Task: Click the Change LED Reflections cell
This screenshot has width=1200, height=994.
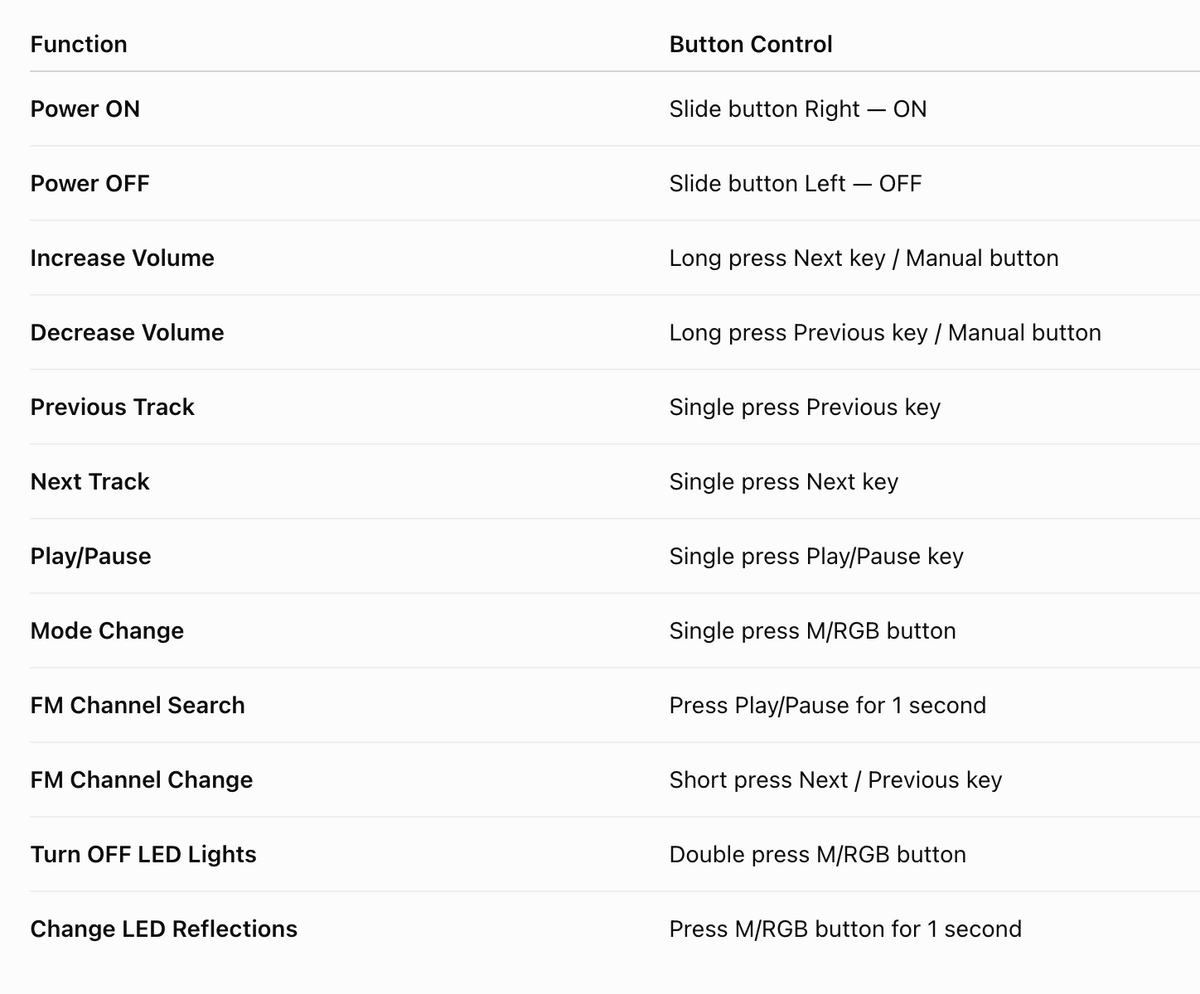Action: pos(164,929)
